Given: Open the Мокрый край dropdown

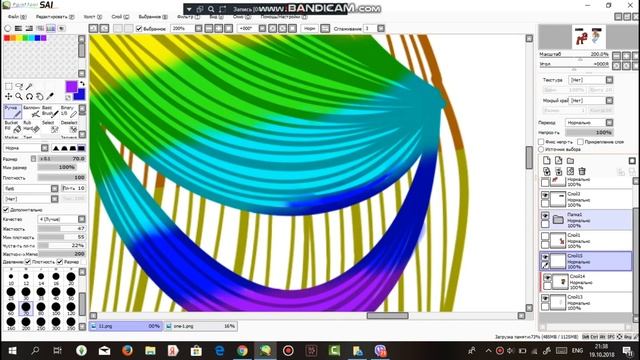Looking at the screenshot, I should (591, 100).
